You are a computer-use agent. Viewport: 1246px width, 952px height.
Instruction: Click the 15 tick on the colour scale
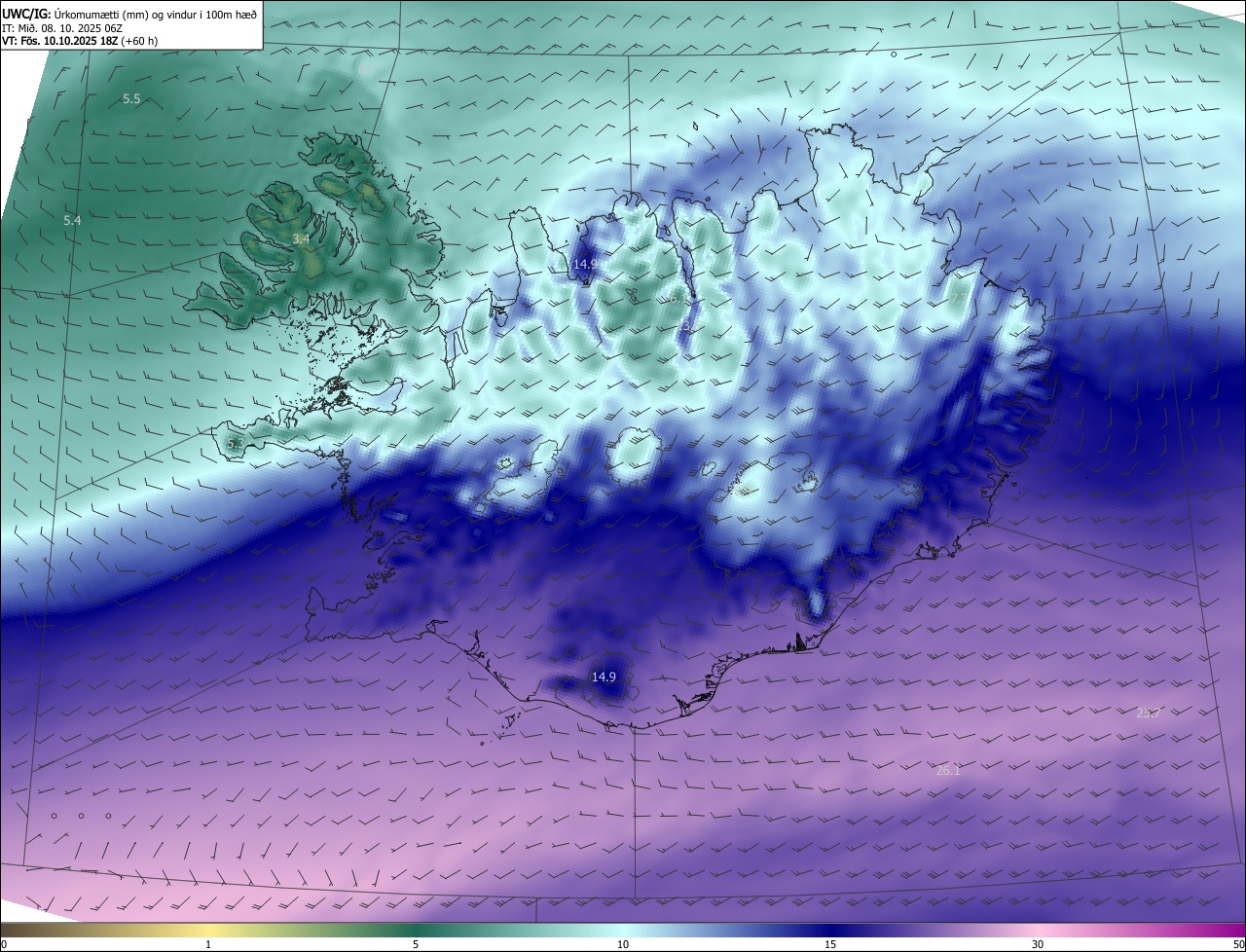(x=830, y=944)
